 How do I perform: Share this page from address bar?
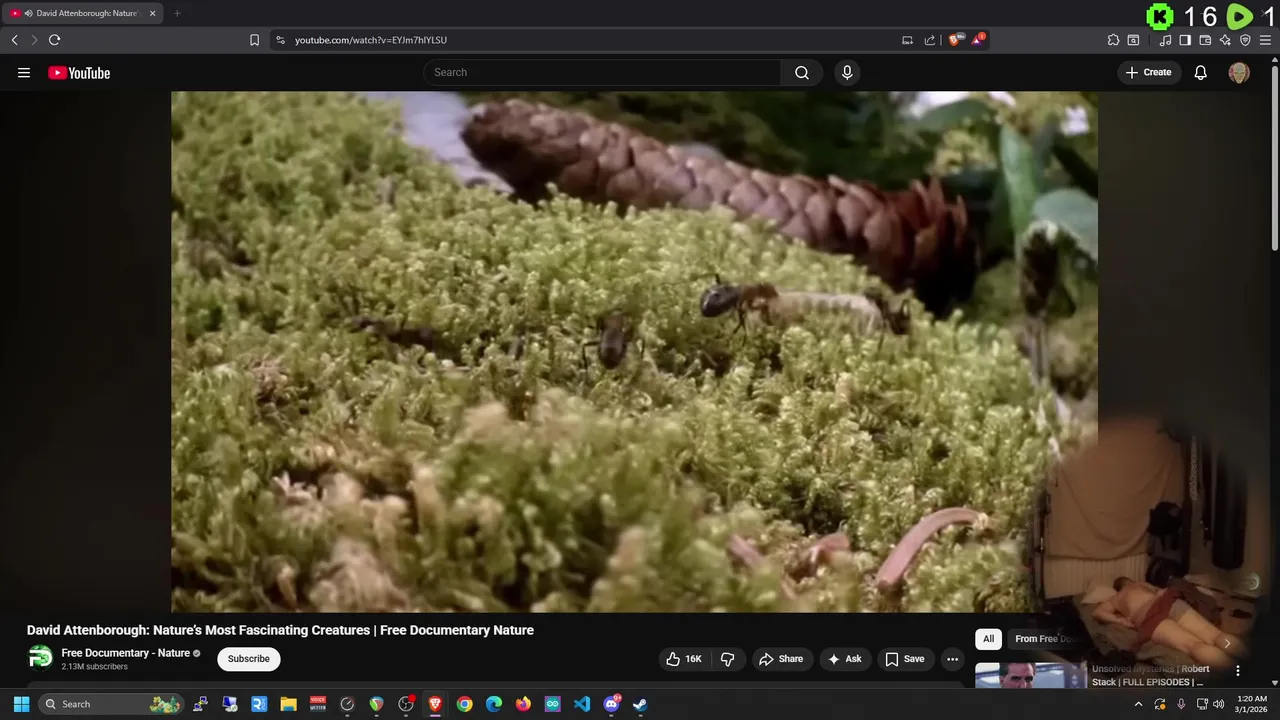[x=929, y=40]
